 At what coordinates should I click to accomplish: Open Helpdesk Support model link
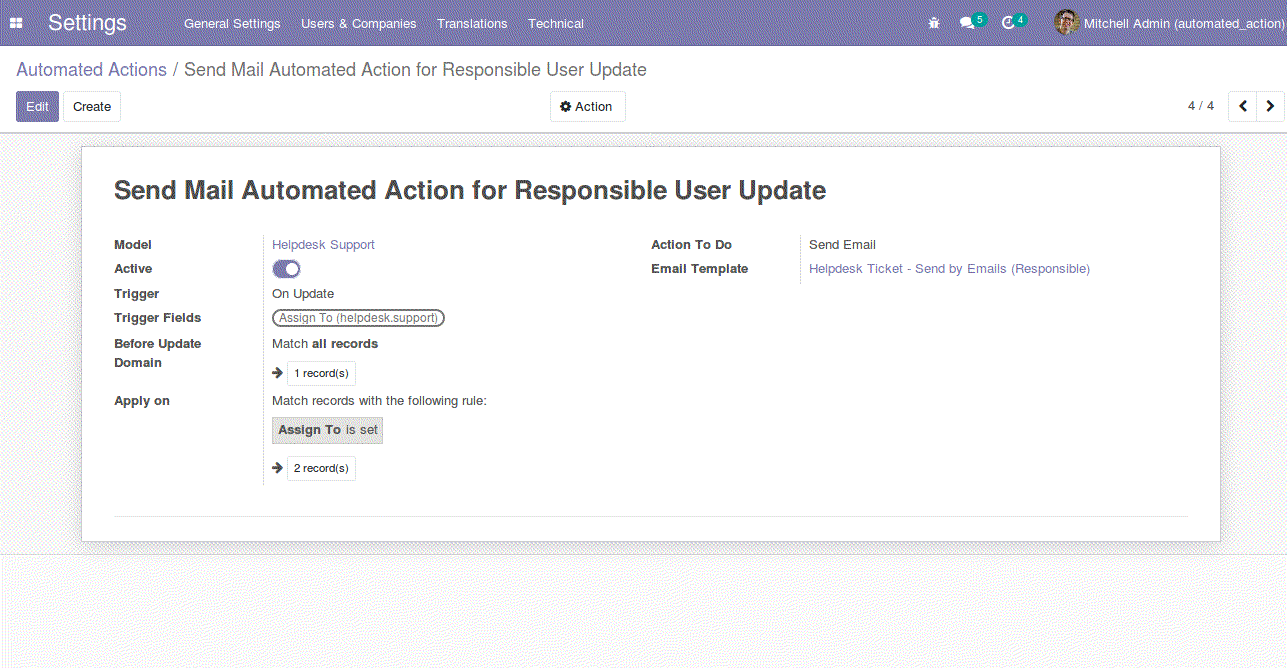[323, 245]
